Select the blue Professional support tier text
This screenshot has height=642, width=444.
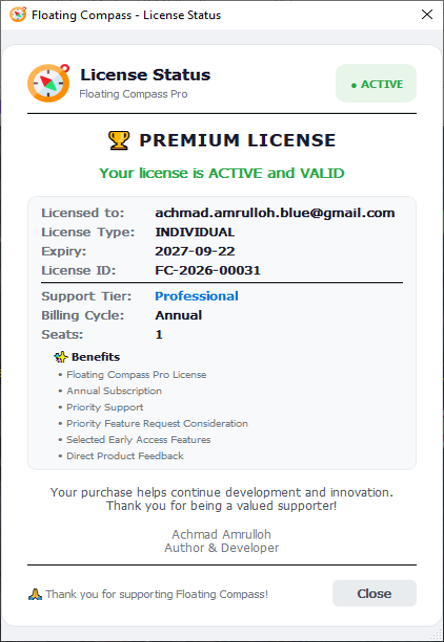(x=197, y=296)
